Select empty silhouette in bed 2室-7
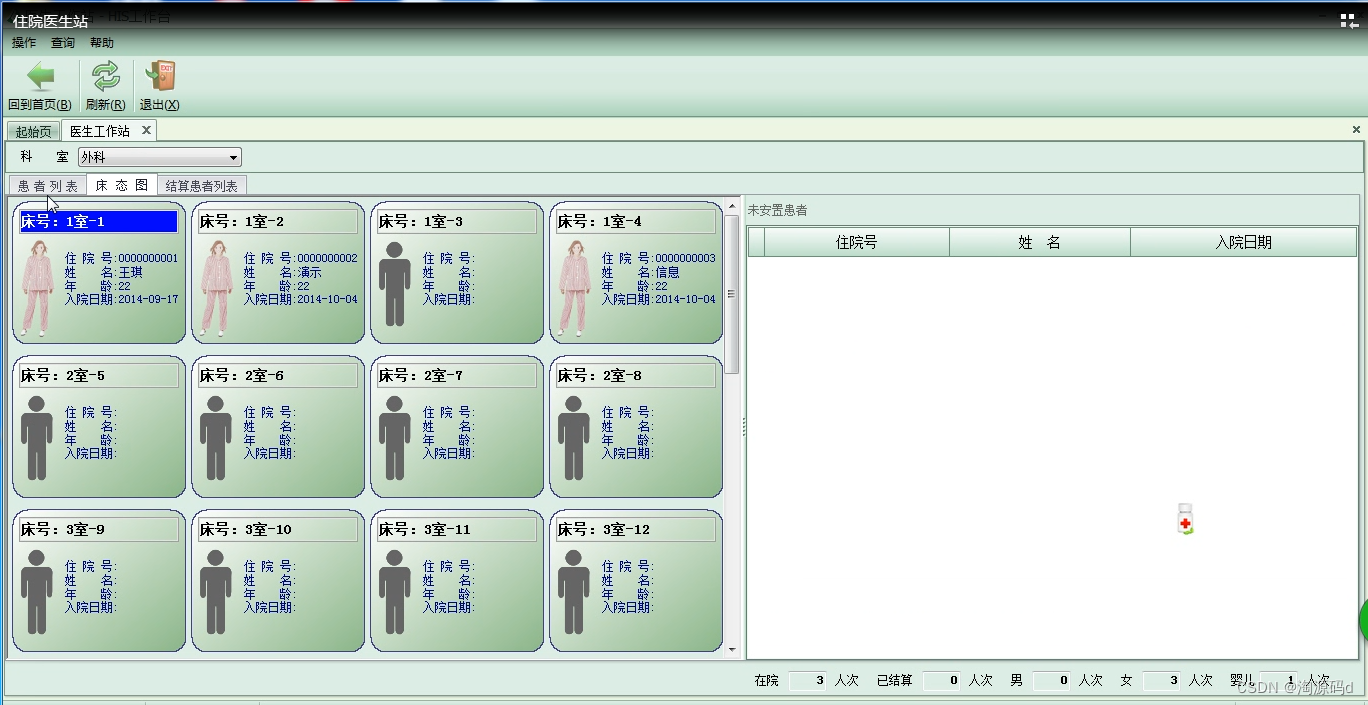This screenshot has width=1368, height=705. (395, 438)
